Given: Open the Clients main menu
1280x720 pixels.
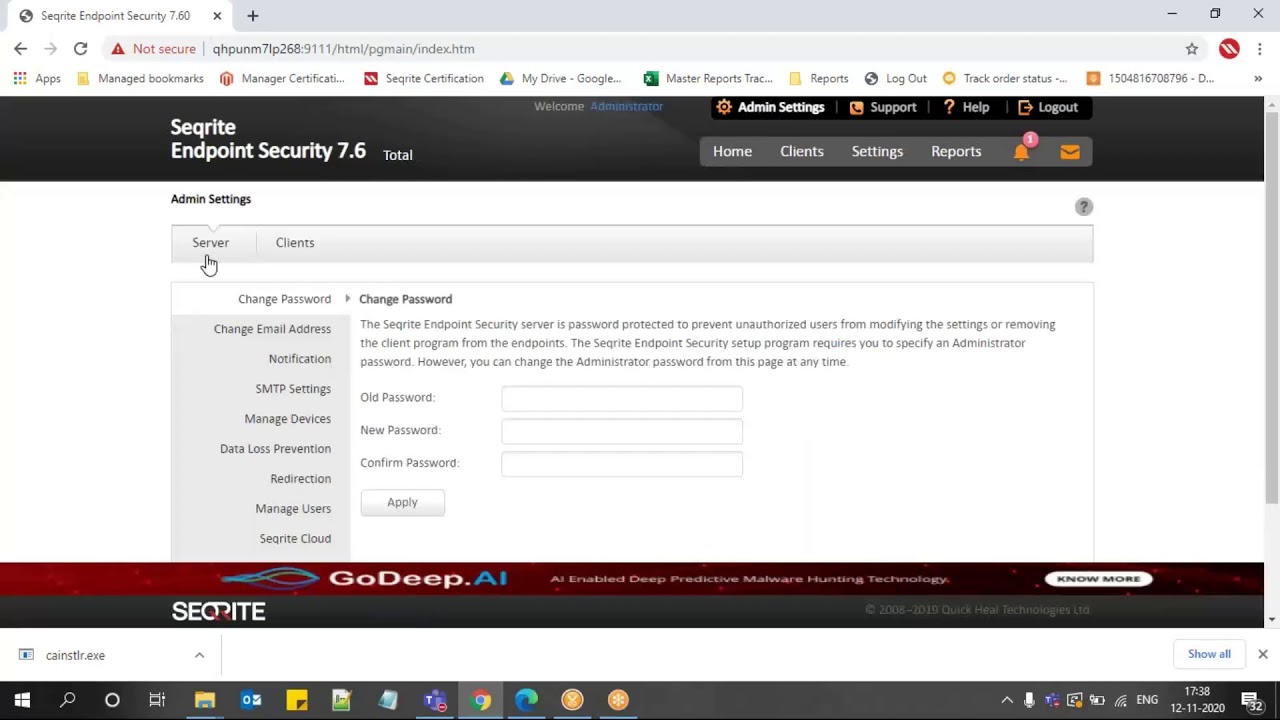Looking at the screenshot, I should tap(802, 151).
